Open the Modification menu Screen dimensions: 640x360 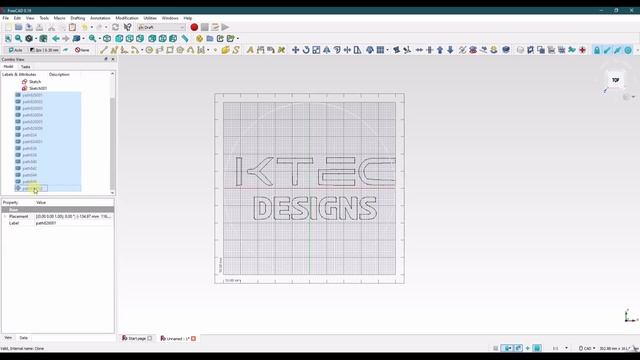[x=127, y=18]
